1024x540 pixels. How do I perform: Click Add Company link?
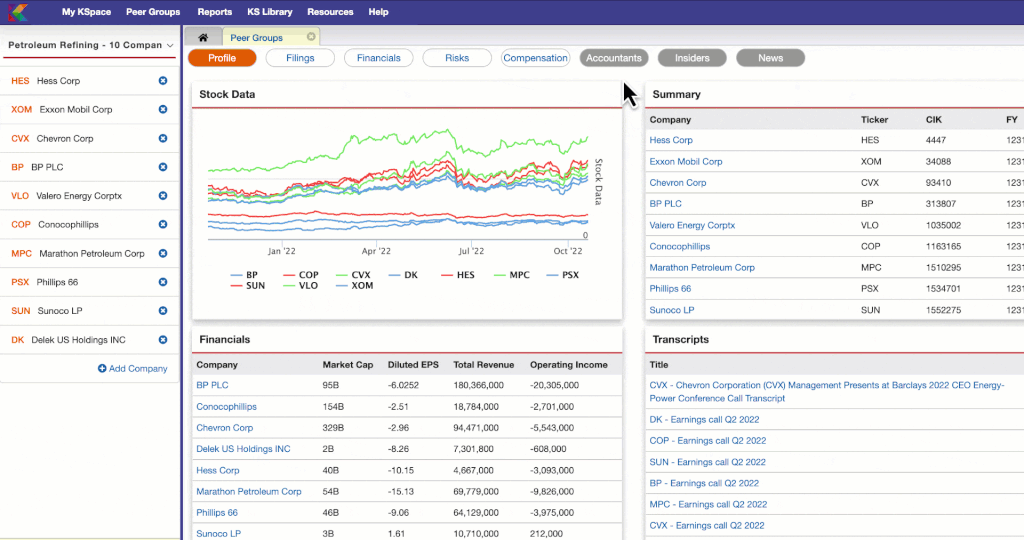coord(133,368)
